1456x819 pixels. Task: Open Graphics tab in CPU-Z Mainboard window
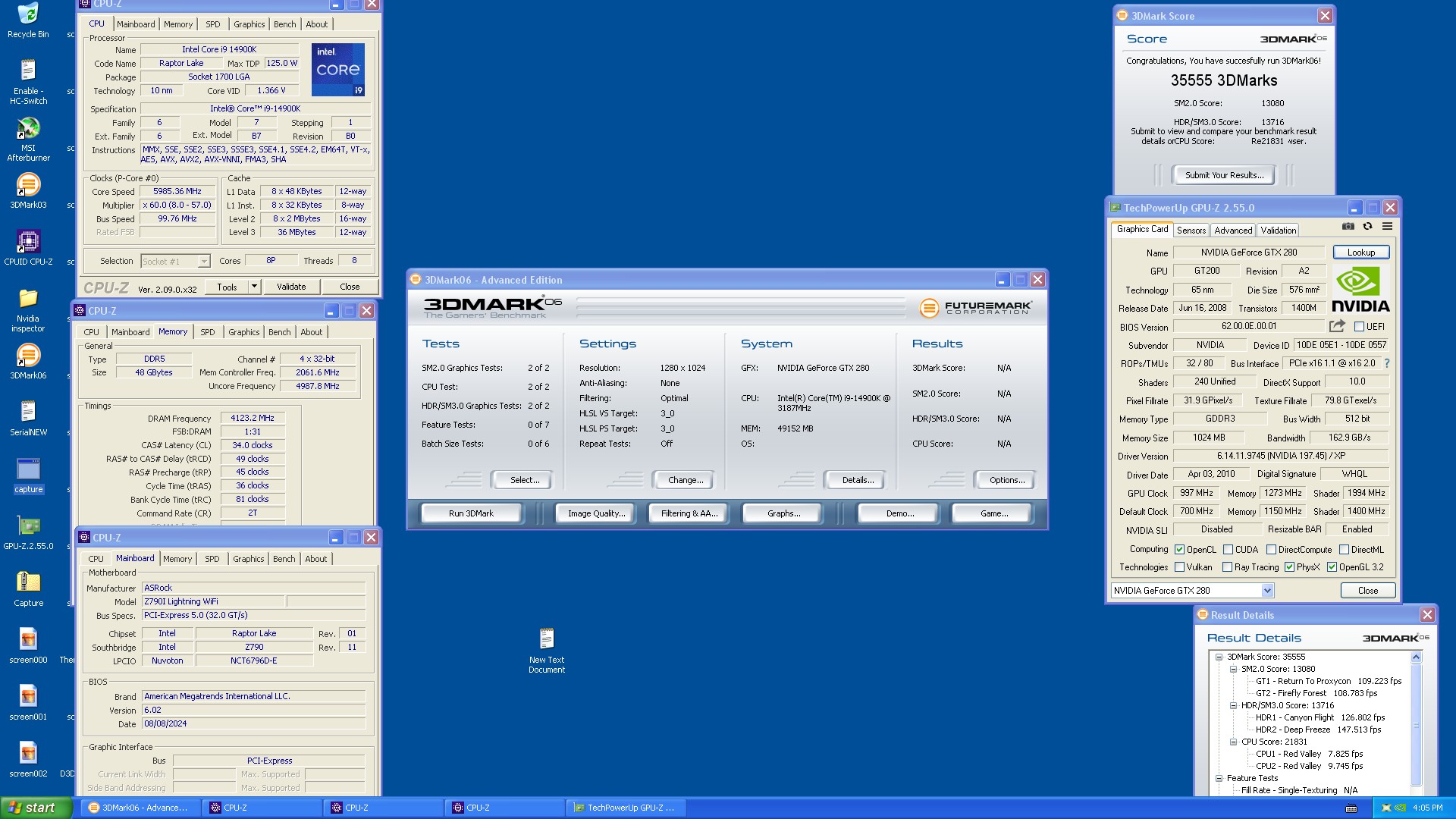(x=249, y=559)
